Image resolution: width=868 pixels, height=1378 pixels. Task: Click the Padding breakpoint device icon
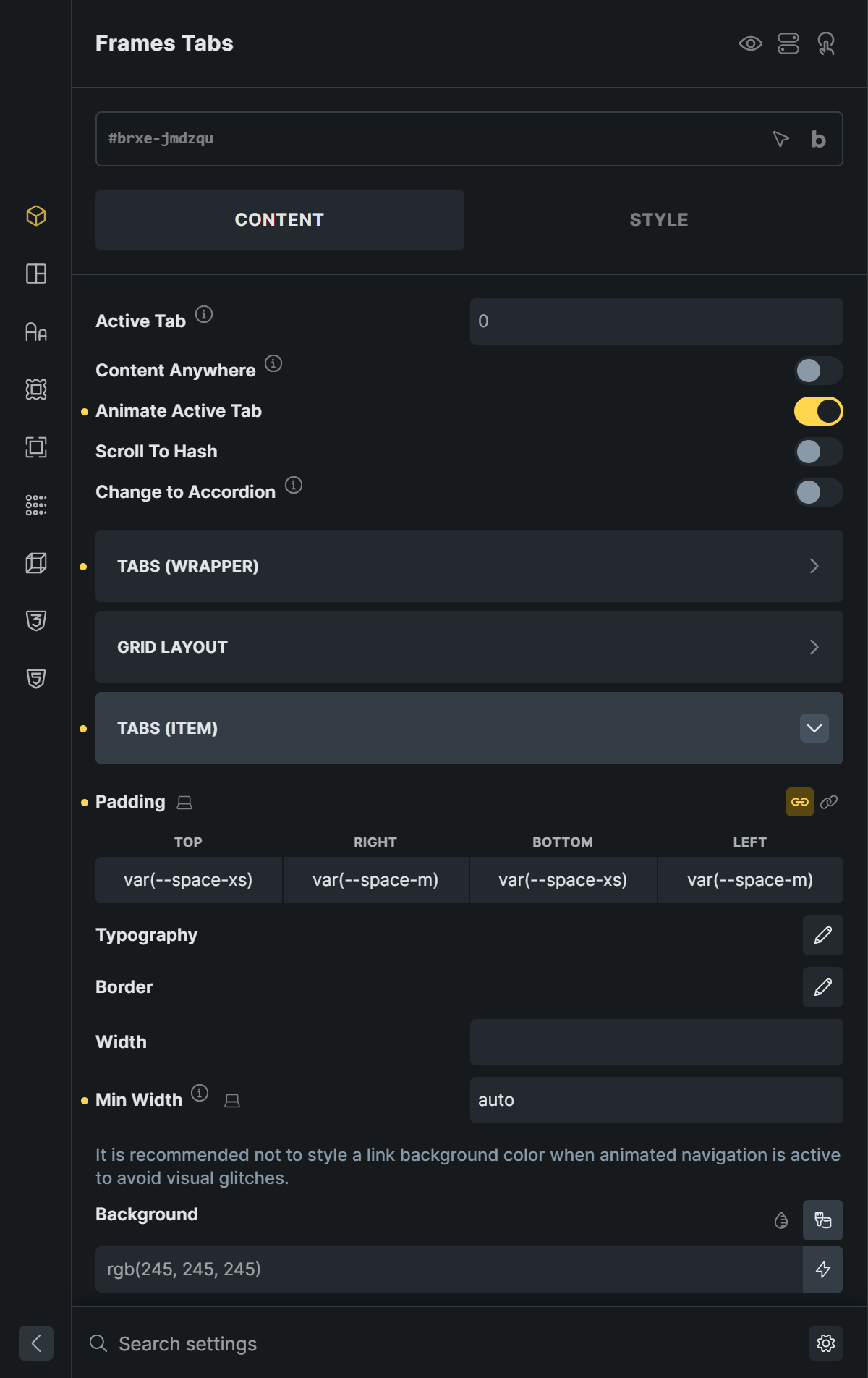(x=184, y=803)
